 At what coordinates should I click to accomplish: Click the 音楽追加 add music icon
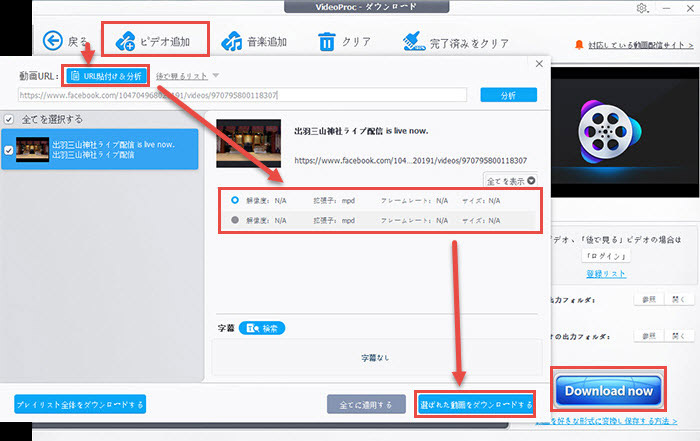231,42
